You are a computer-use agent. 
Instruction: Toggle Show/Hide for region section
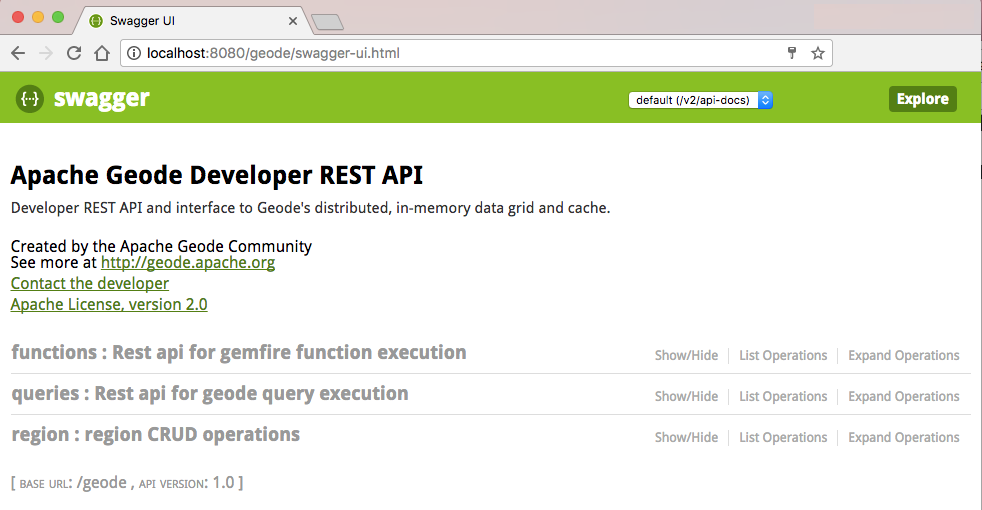point(686,438)
